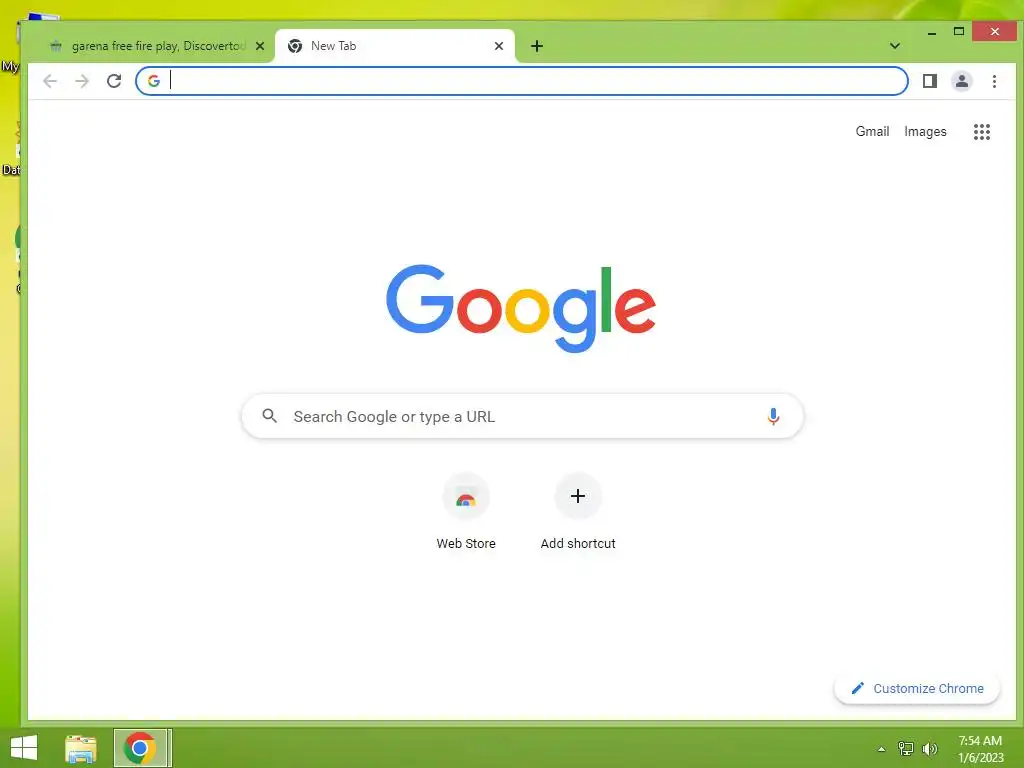The image size is (1024, 768).
Task: Open the network tray icon
Action: point(906,748)
